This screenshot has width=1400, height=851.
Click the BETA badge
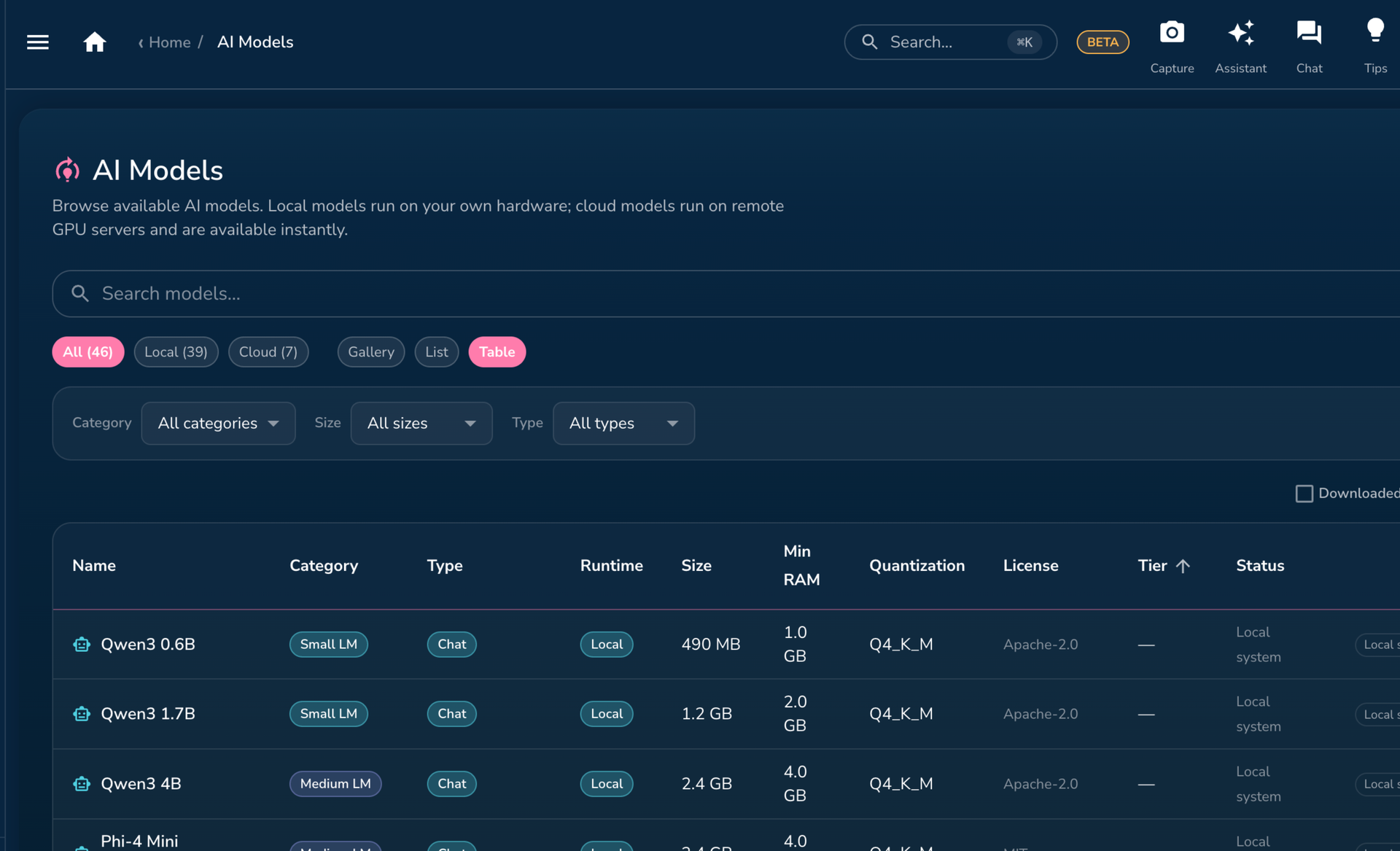(1102, 42)
